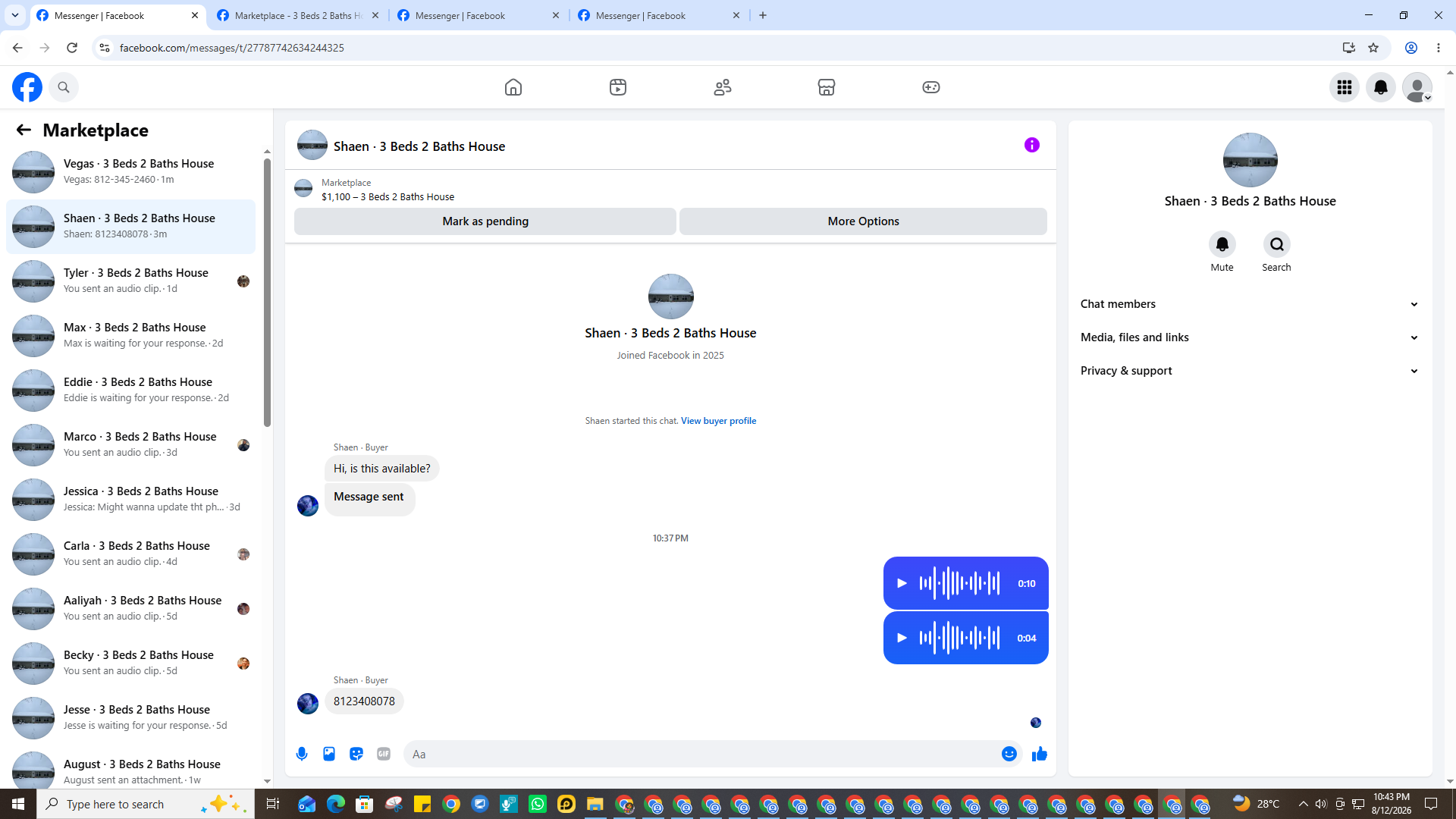The width and height of the screenshot is (1456, 819).
Task: Record a voice clip with microphone icon
Action: [302, 754]
